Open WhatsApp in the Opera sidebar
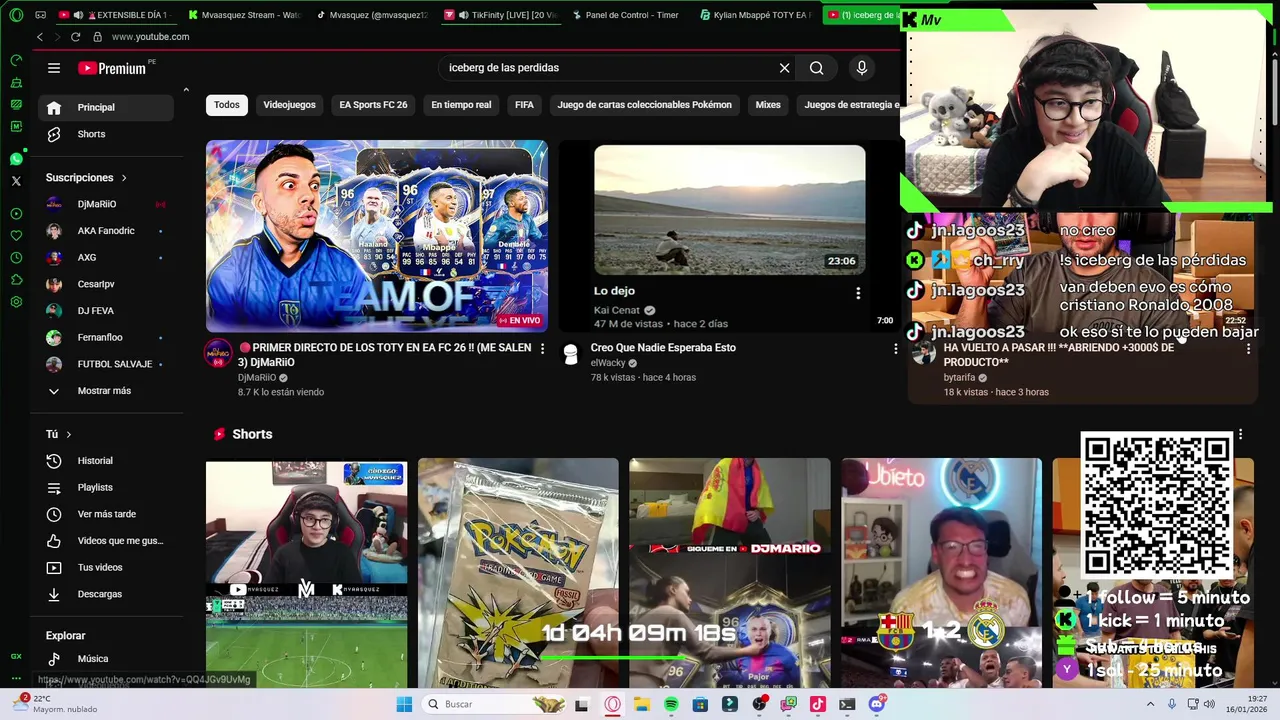Image resolution: width=1280 pixels, height=720 pixels. (16, 159)
